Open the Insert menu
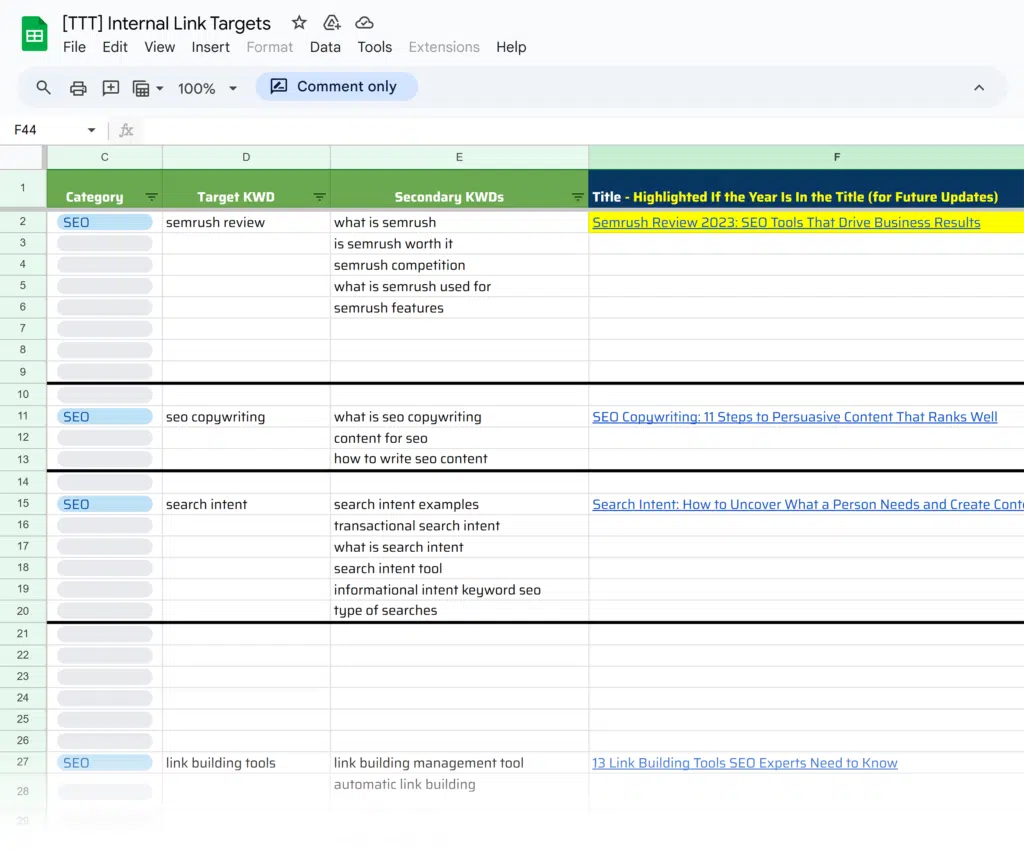Image resolution: width=1024 pixels, height=851 pixels. point(211,47)
